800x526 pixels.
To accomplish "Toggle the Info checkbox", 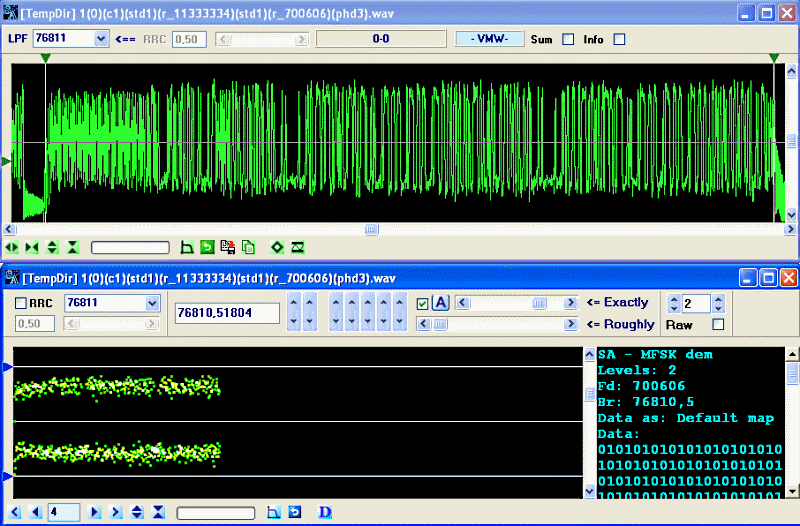I will 619,40.
